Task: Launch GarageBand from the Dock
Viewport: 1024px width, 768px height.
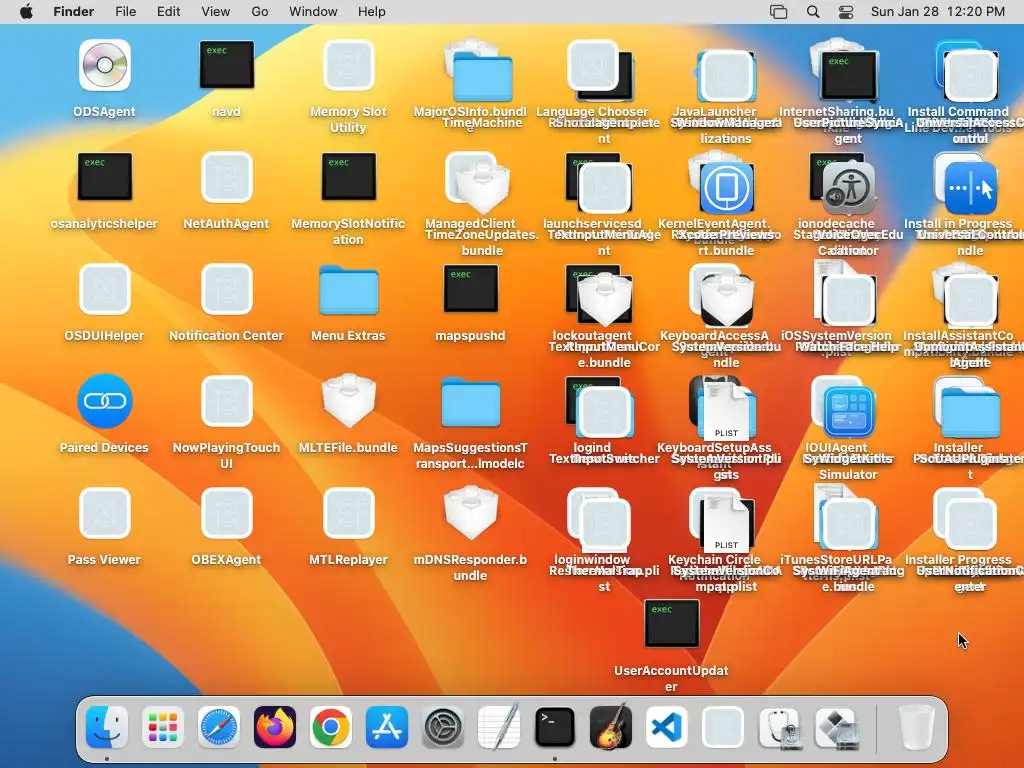Action: [x=611, y=727]
